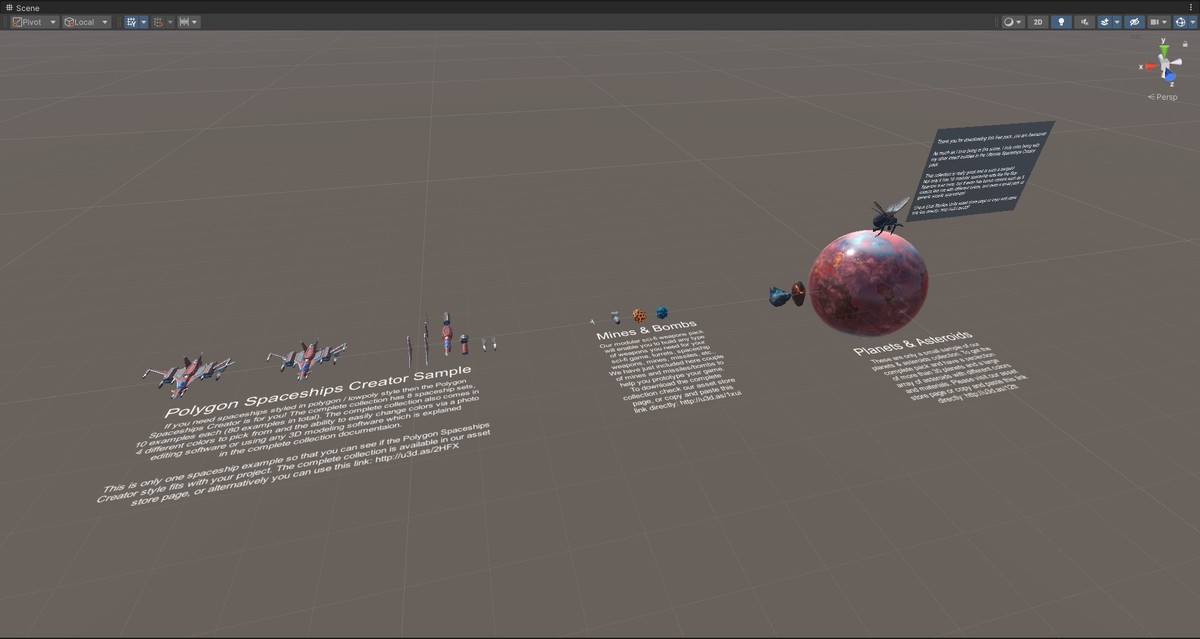This screenshot has width=1200, height=639.
Task: Toggle grid snapping icon
Action: (158, 22)
